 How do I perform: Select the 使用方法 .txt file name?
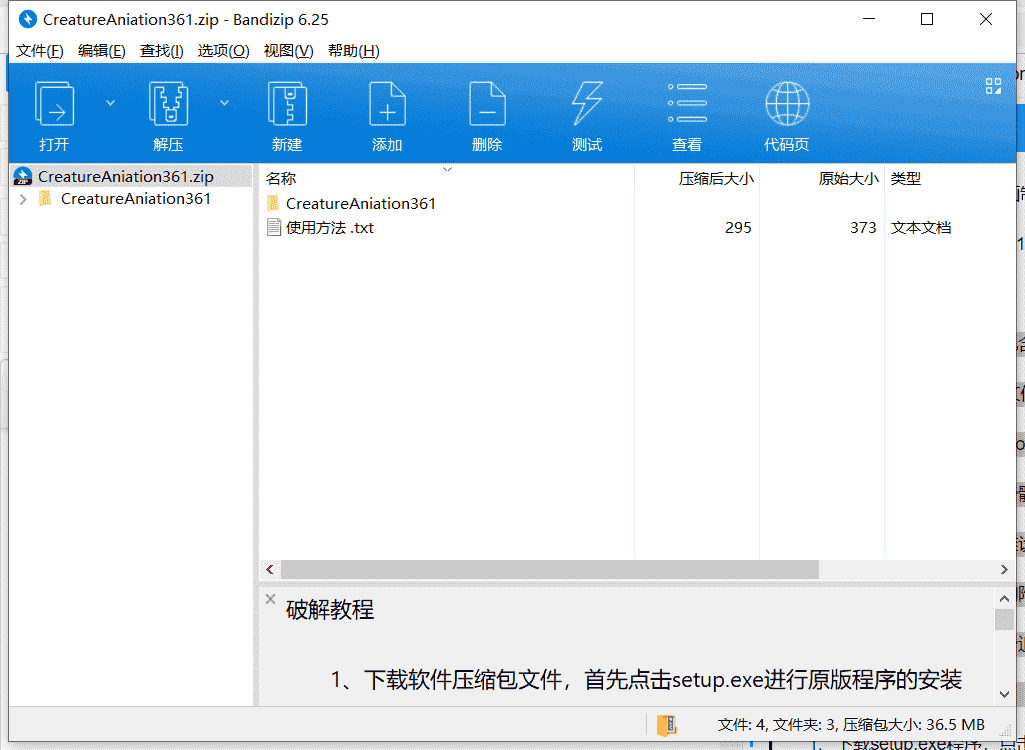coord(329,228)
